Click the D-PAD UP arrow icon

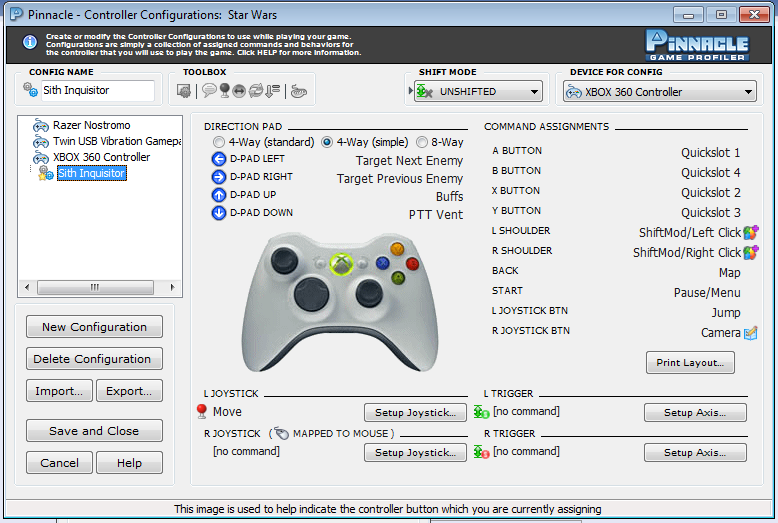219,195
